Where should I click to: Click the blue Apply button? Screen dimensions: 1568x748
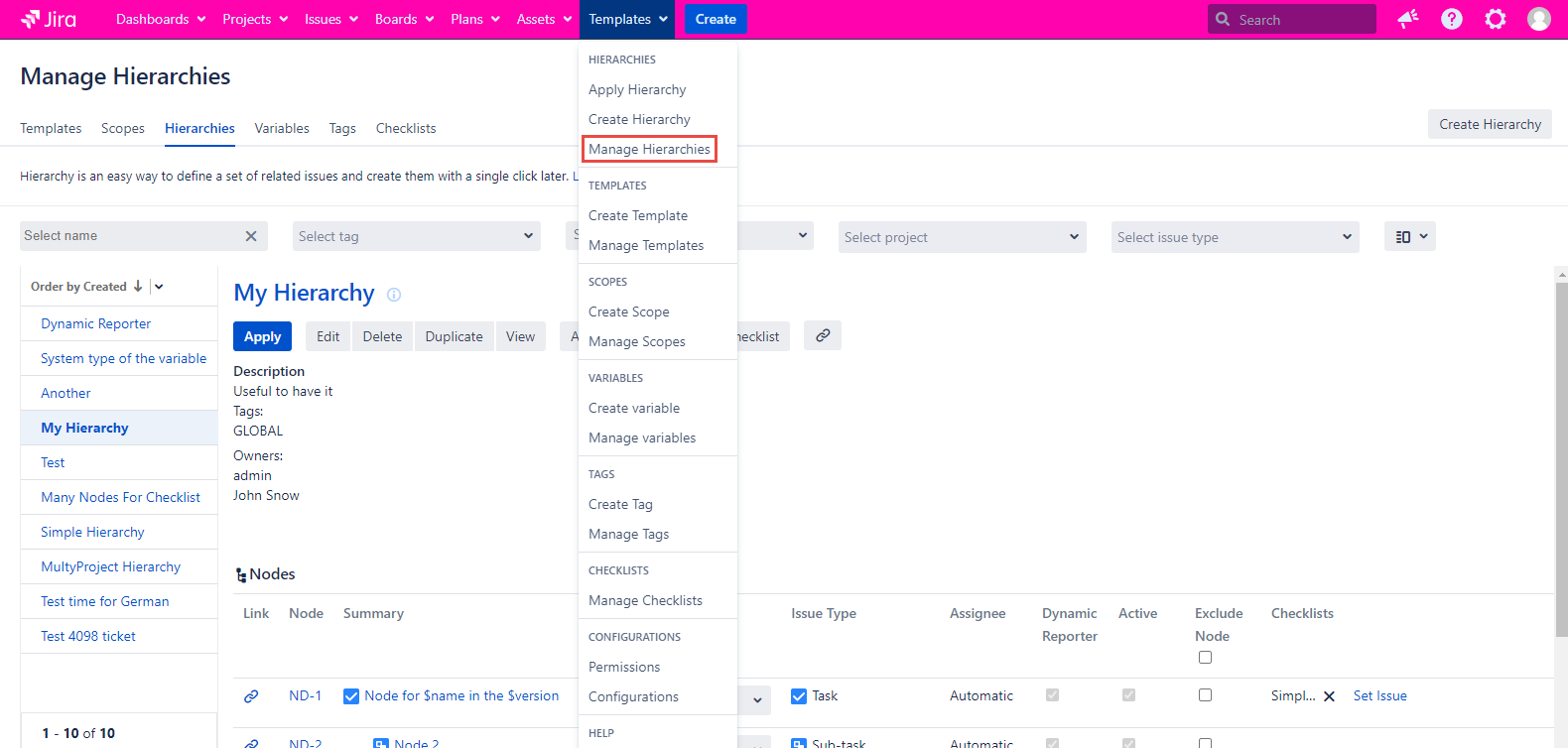pyautogui.click(x=262, y=336)
